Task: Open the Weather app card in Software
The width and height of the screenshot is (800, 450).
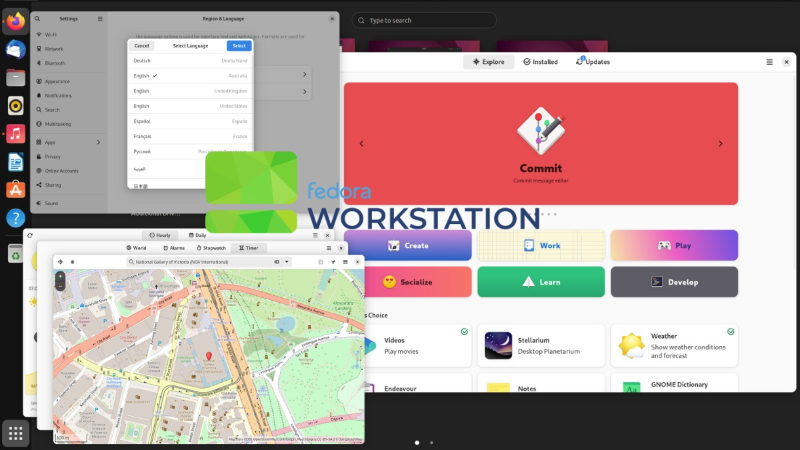Action: pyautogui.click(x=674, y=345)
